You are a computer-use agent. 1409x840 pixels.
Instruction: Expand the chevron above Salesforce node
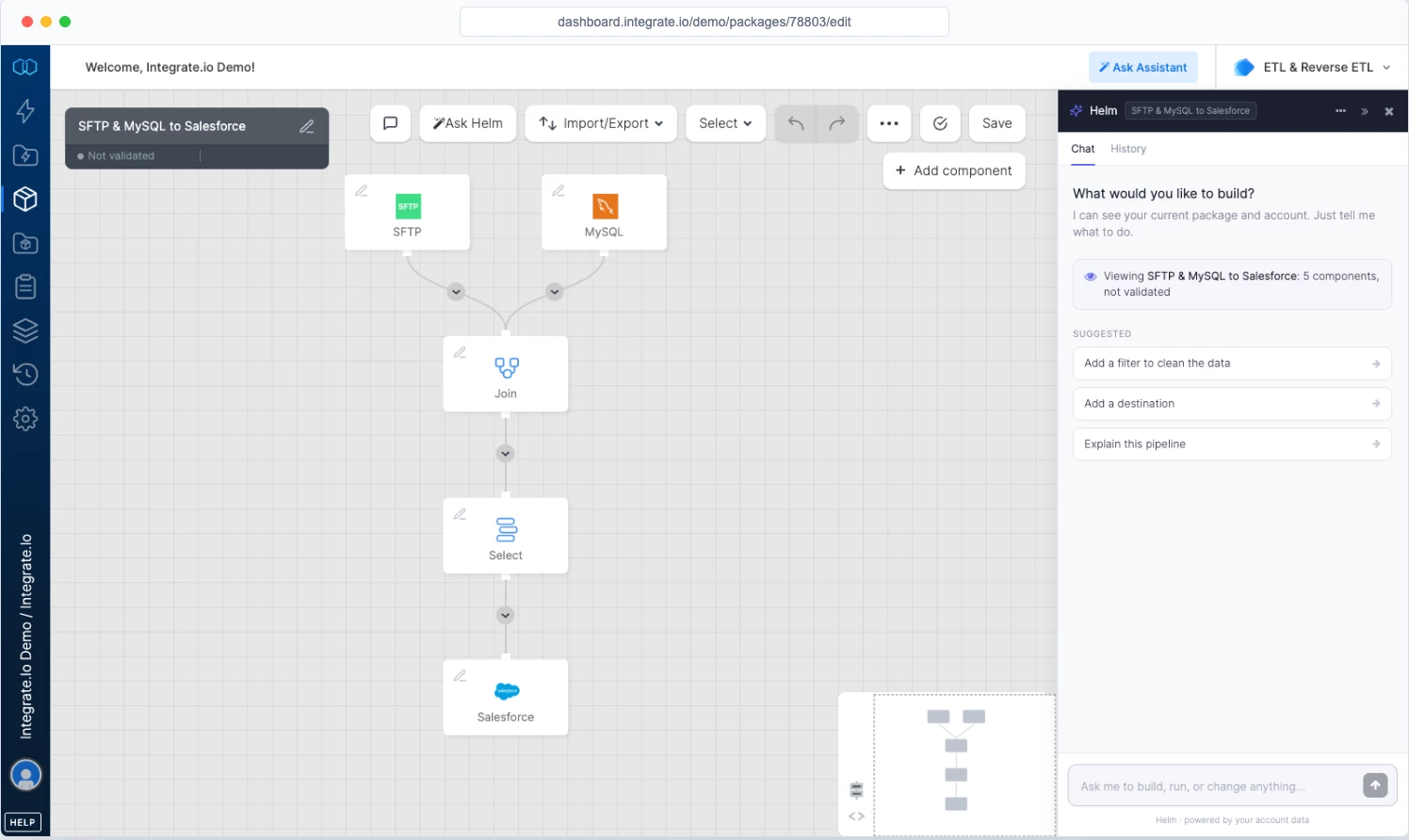tap(506, 616)
